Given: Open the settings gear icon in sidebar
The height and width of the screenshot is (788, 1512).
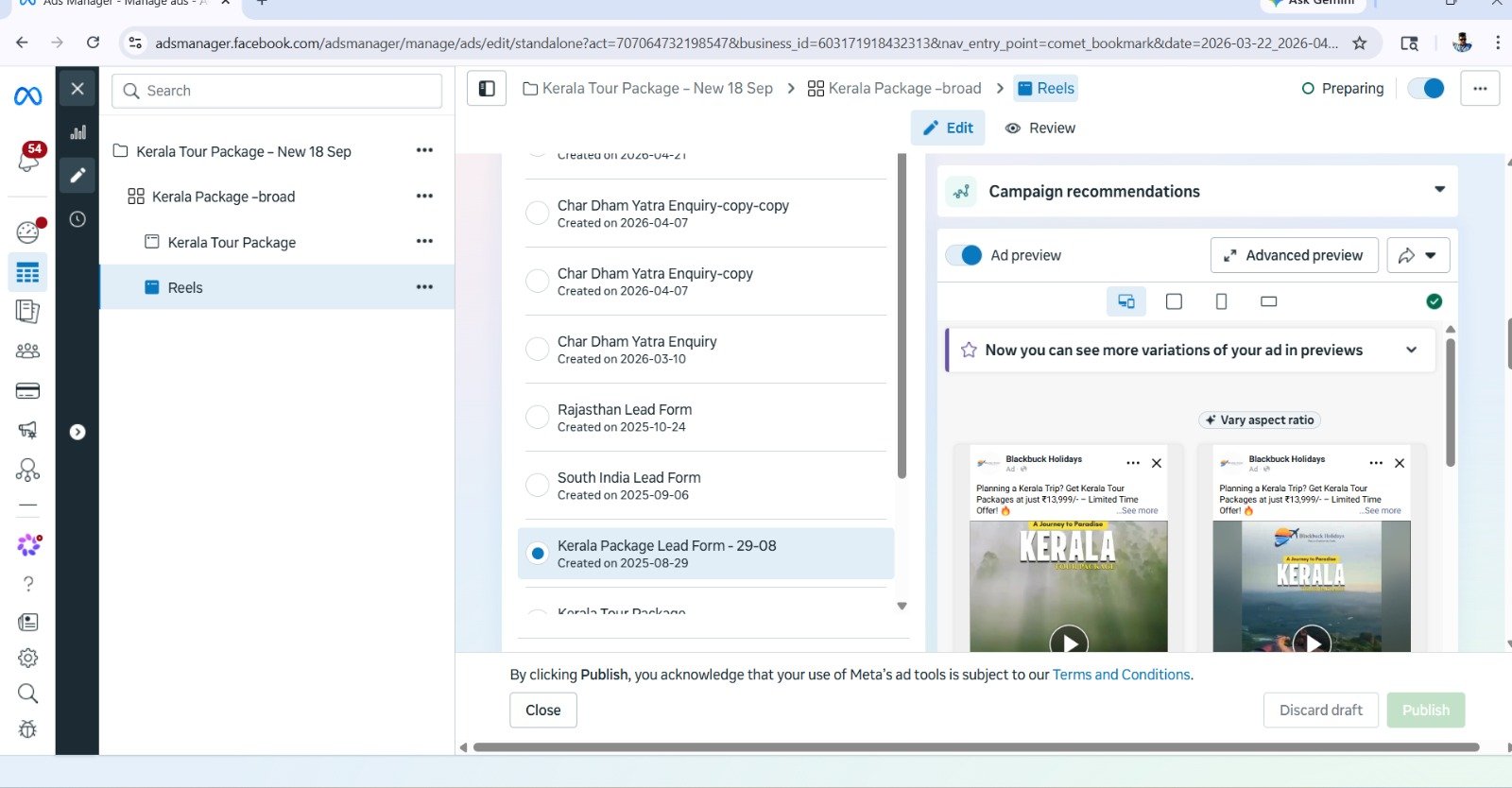Looking at the screenshot, I should 28,658.
